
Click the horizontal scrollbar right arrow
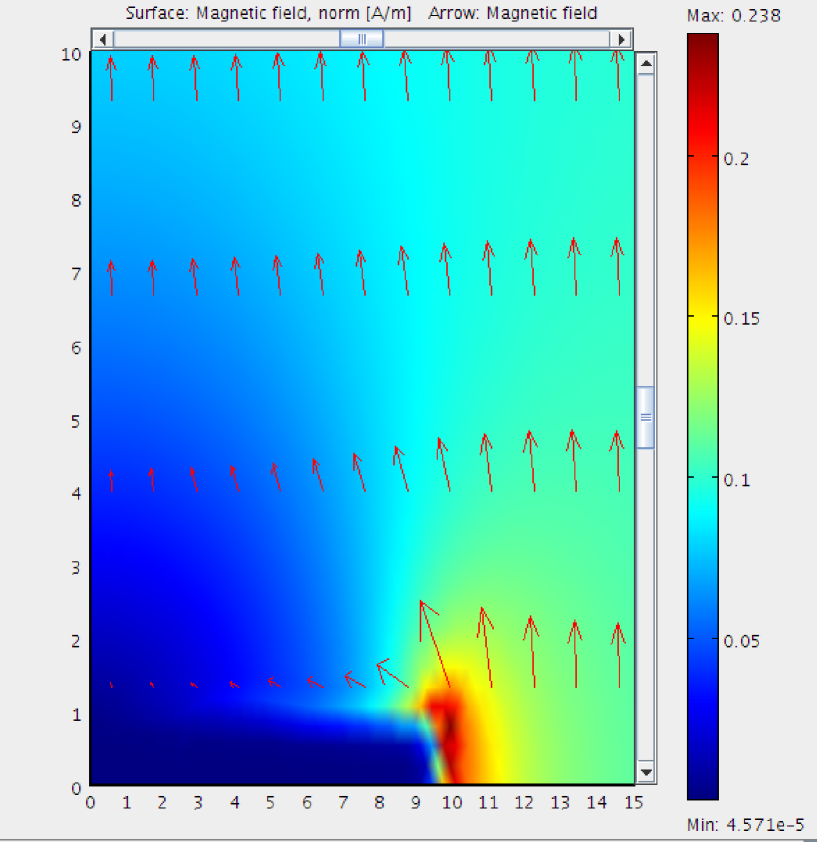pos(621,39)
